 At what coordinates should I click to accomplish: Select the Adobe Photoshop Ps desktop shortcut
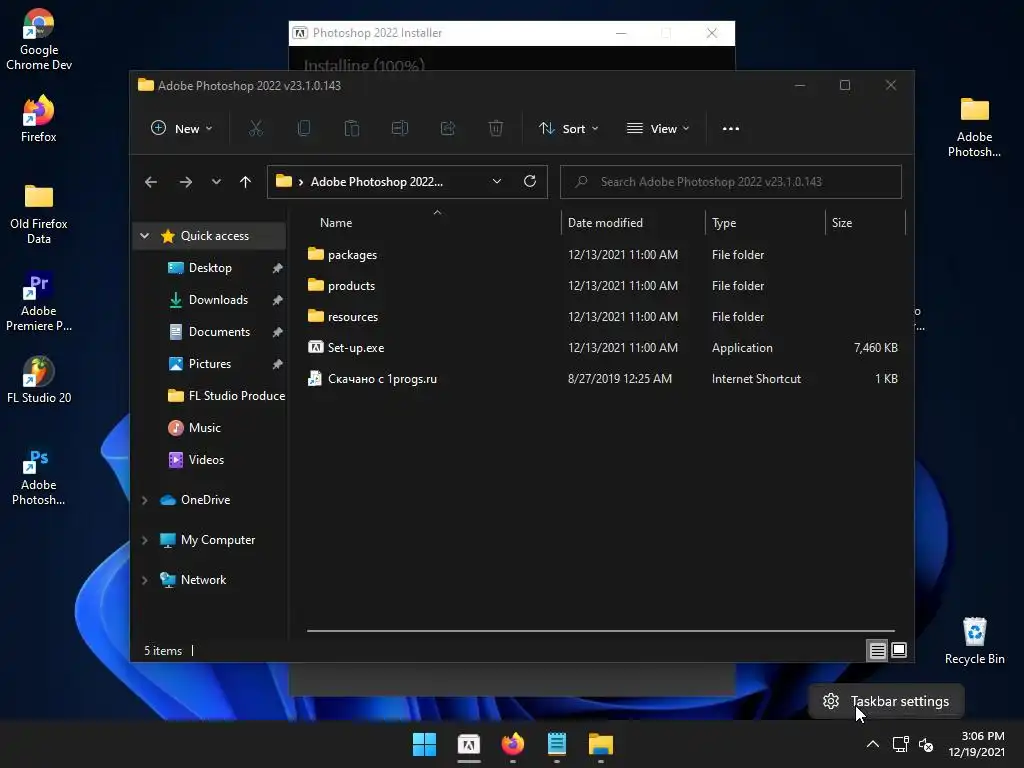pyautogui.click(x=39, y=477)
